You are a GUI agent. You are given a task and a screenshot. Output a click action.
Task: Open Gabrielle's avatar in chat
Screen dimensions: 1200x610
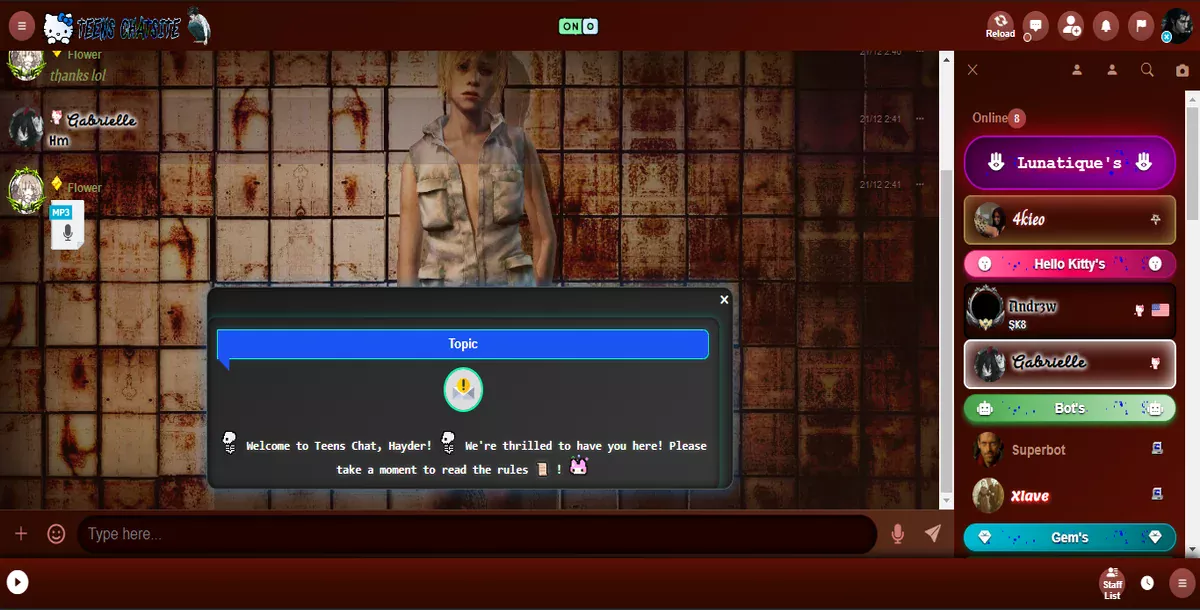click(x=25, y=127)
